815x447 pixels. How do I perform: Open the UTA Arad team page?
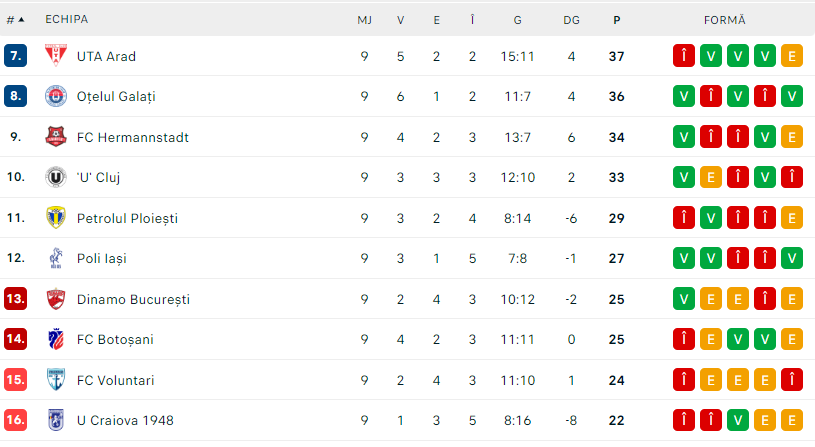[106, 56]
